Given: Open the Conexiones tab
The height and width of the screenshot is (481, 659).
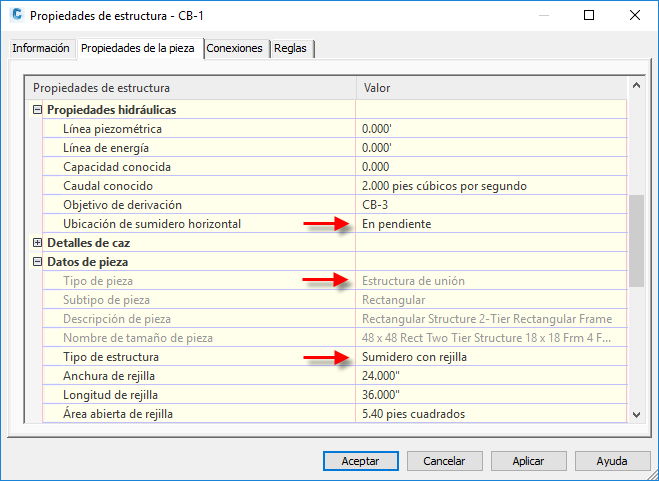Looking at the screenshot, I should click(235, 48).
